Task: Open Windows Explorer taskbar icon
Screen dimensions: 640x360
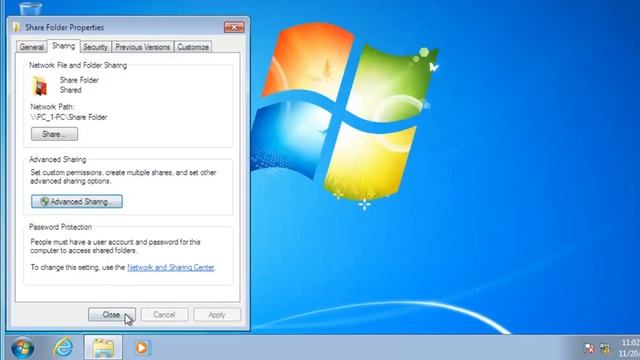Action: tap(103, 348)
